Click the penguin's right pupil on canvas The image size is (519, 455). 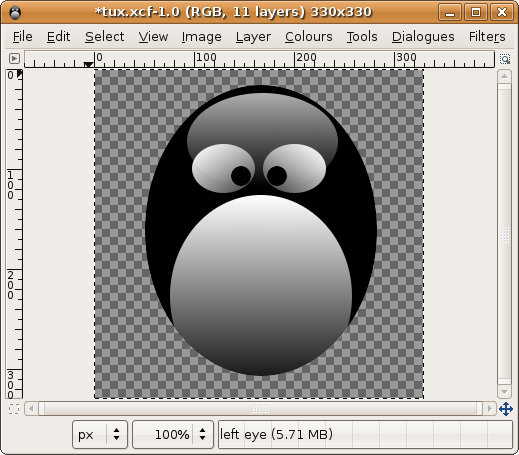click(277, 176)
